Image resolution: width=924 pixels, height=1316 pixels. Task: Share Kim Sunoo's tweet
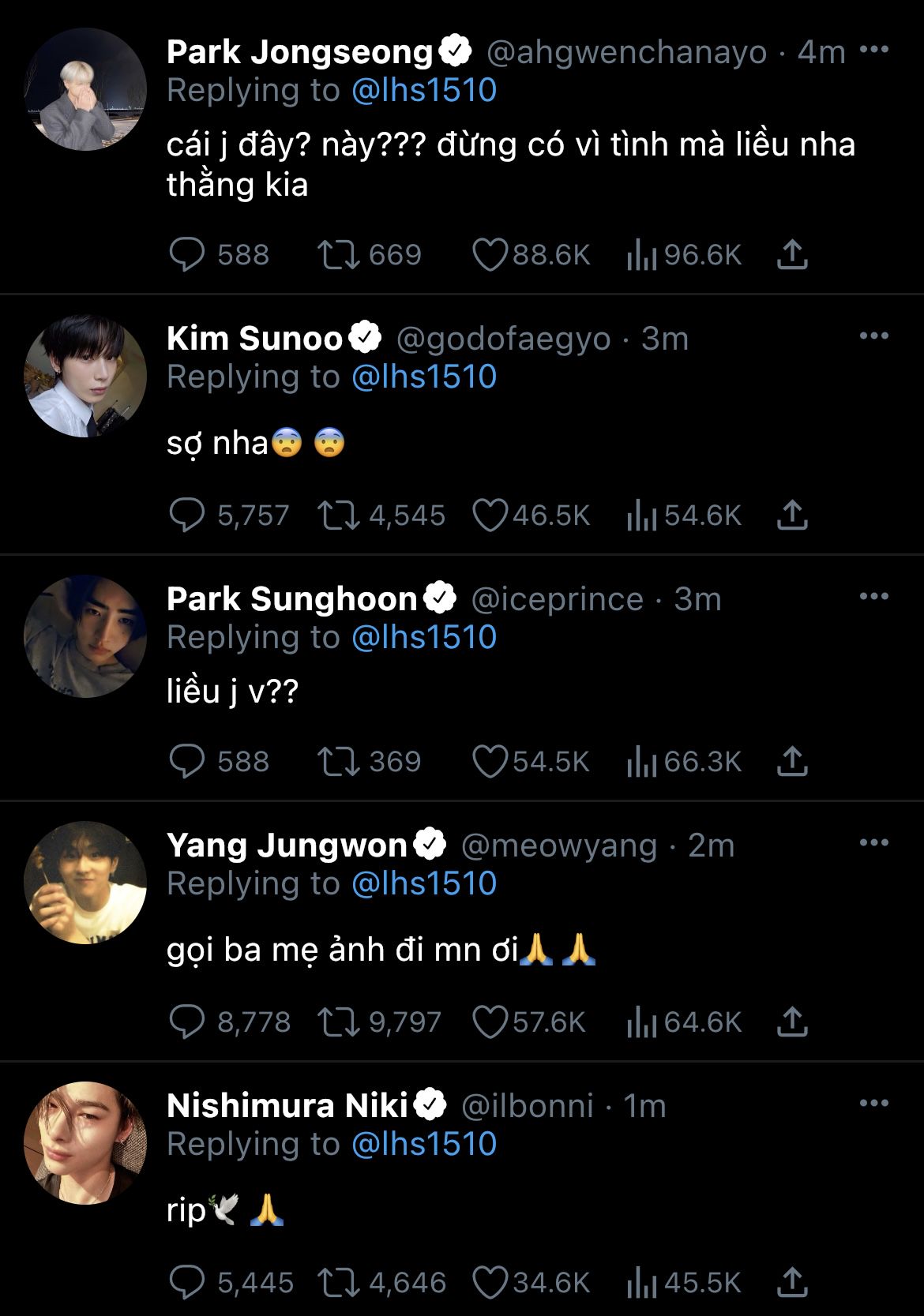tap(792, 516)
